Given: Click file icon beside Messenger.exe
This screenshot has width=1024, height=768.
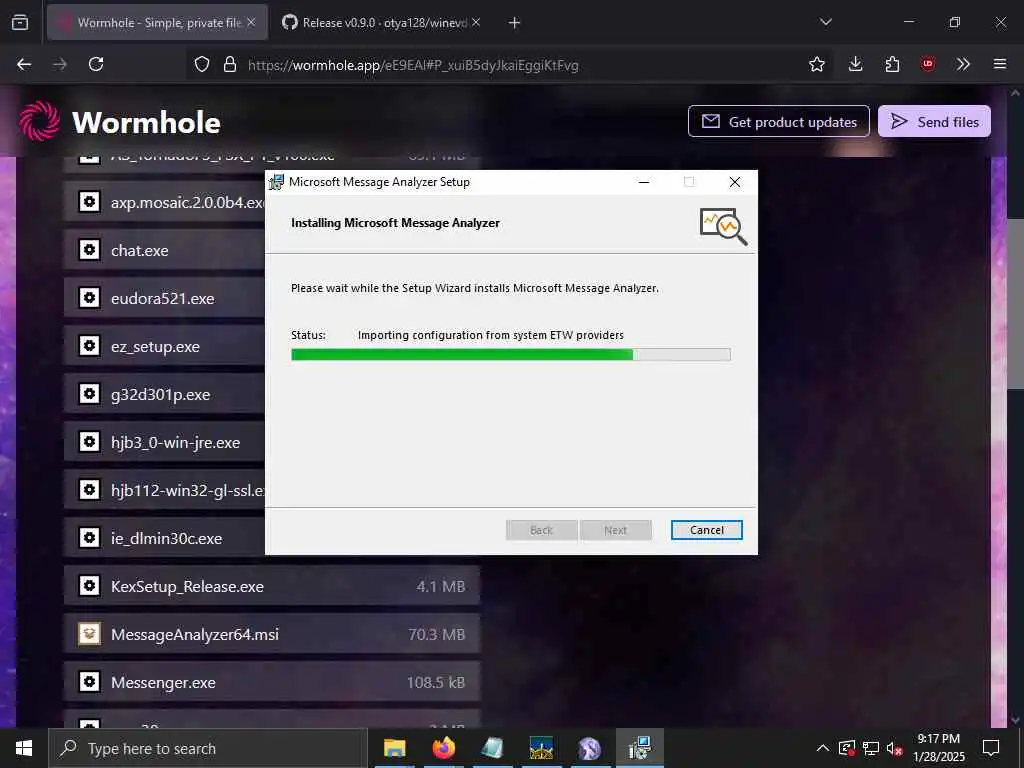Looking at the screenshot, I should (89, 682).
